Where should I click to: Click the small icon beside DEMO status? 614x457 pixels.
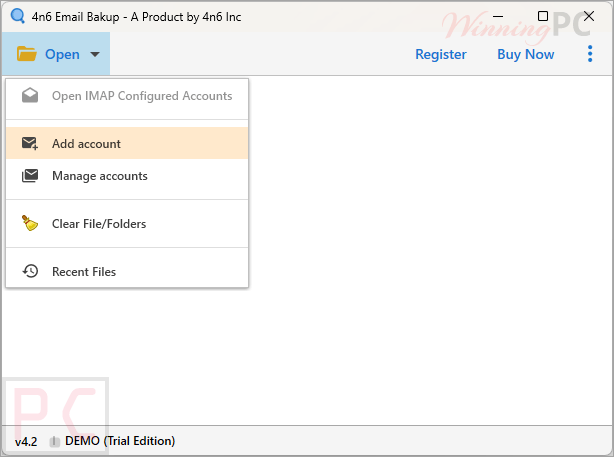(x=54, y=442)
